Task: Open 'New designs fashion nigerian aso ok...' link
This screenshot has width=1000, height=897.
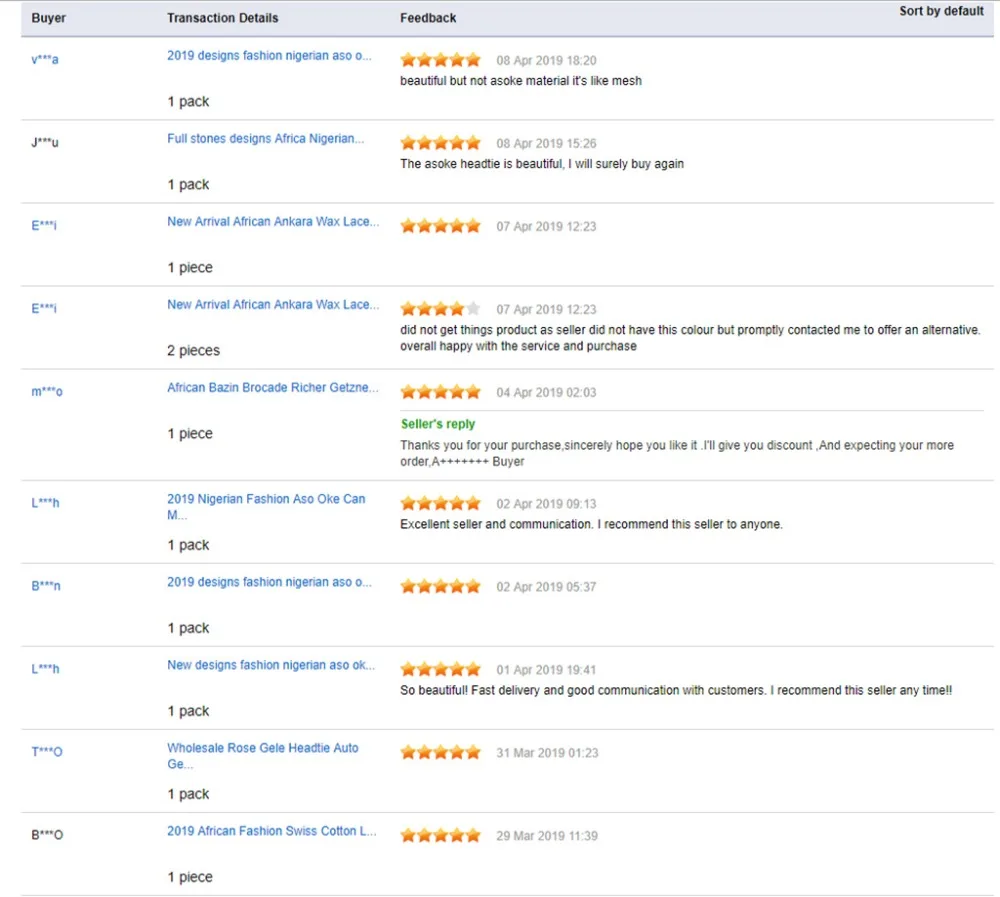Action: click(271, 665)
